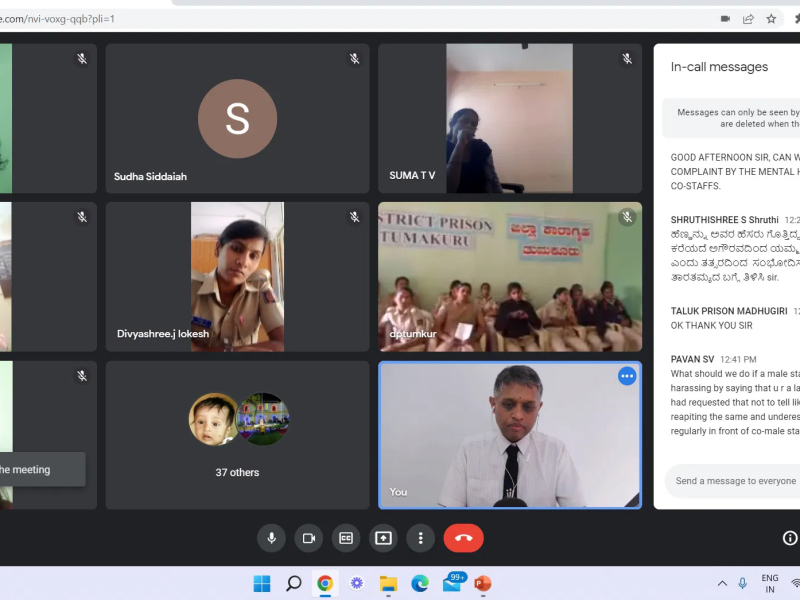Viewport: 800px width, 600px height.
Task: Click the microphone icon in the system tray
Action: pyautogui.click(x=742, y=583)
